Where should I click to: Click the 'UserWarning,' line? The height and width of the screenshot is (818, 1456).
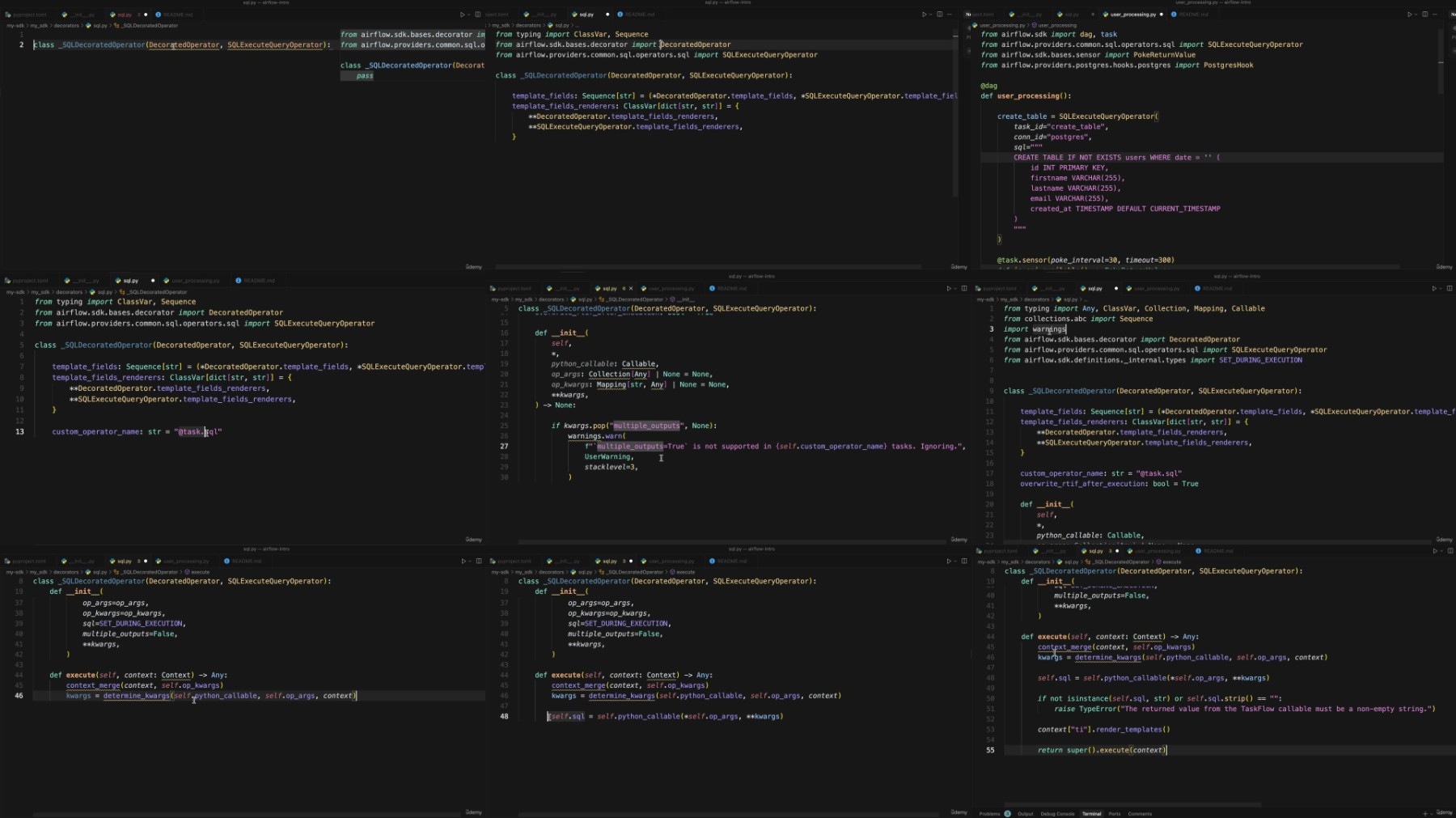click(x=609, y=457)
